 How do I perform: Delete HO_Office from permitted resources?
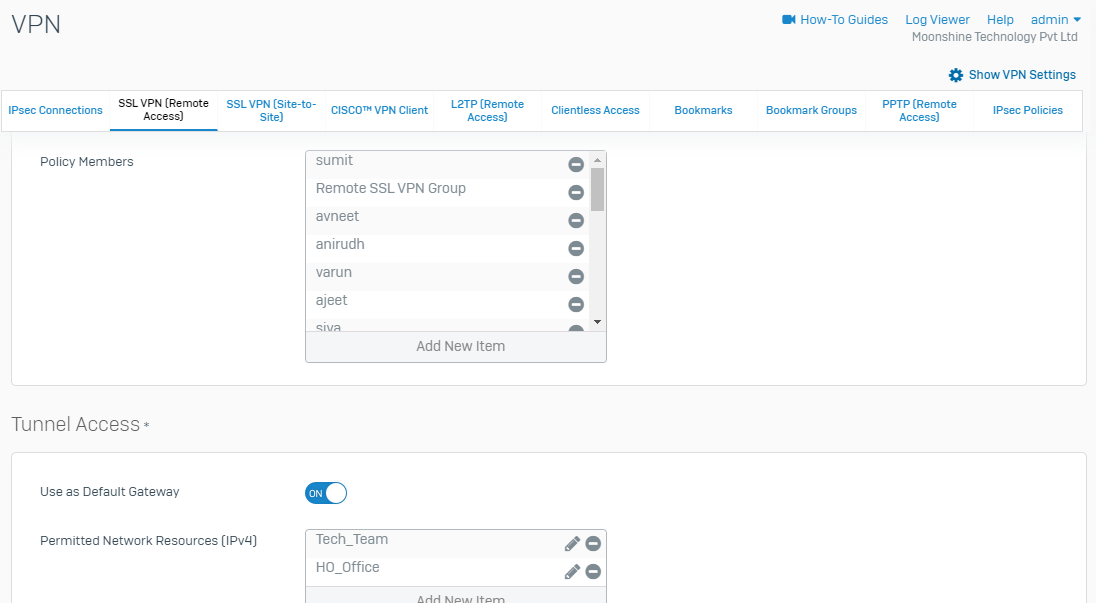point(593,572)
